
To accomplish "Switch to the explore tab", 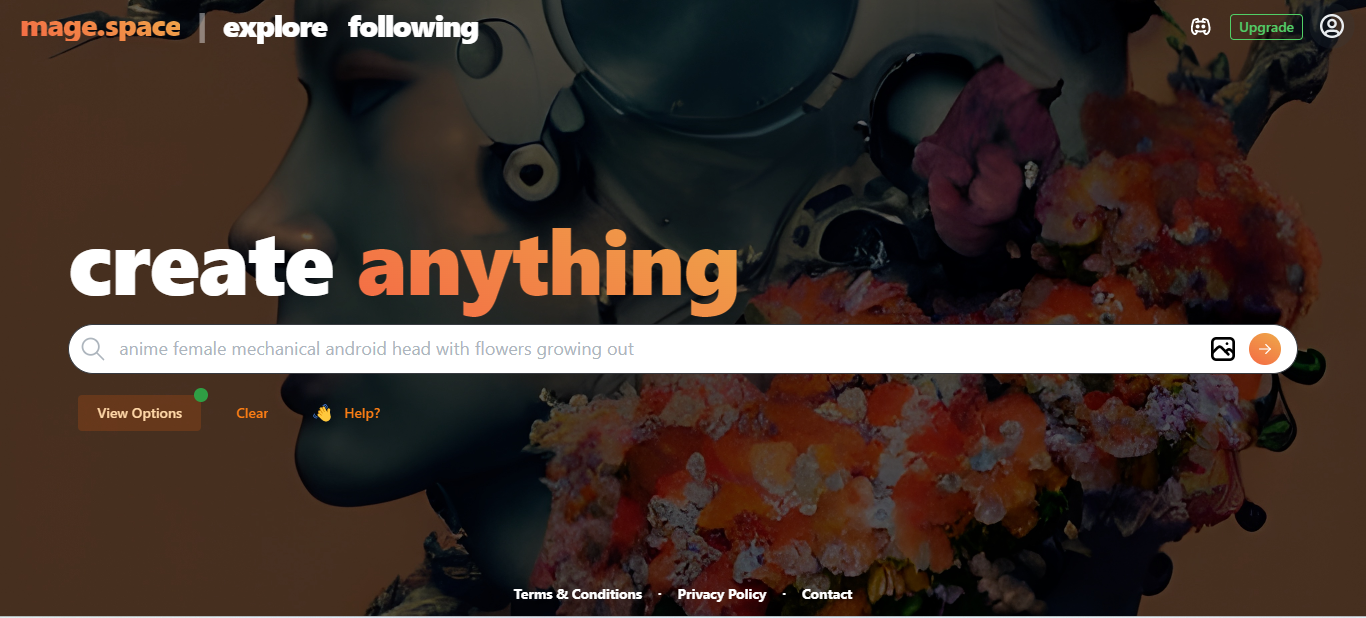I will pos(275,28).
